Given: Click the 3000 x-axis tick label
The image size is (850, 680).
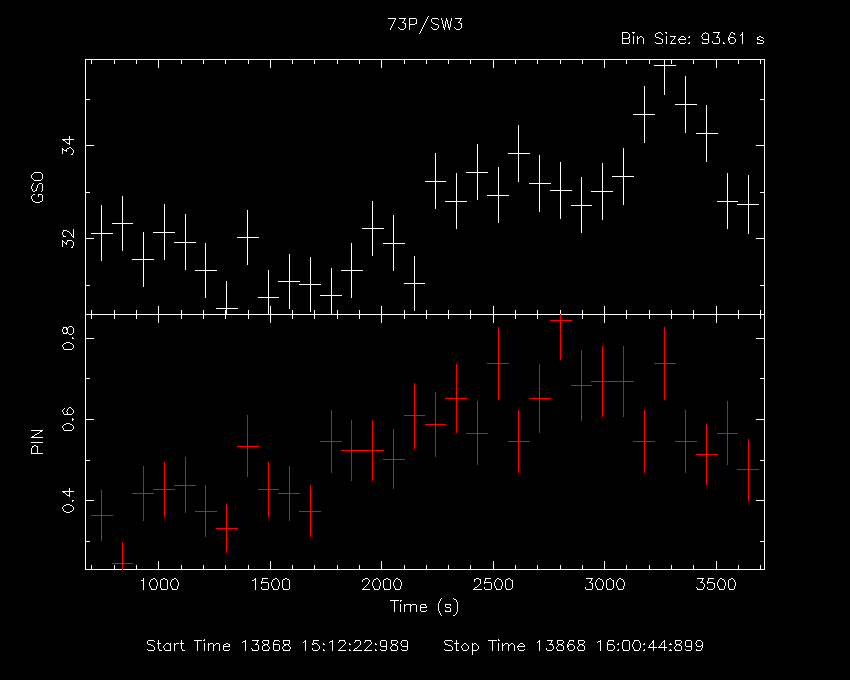Looking at the screenshot, I should [x=605, y=585].
